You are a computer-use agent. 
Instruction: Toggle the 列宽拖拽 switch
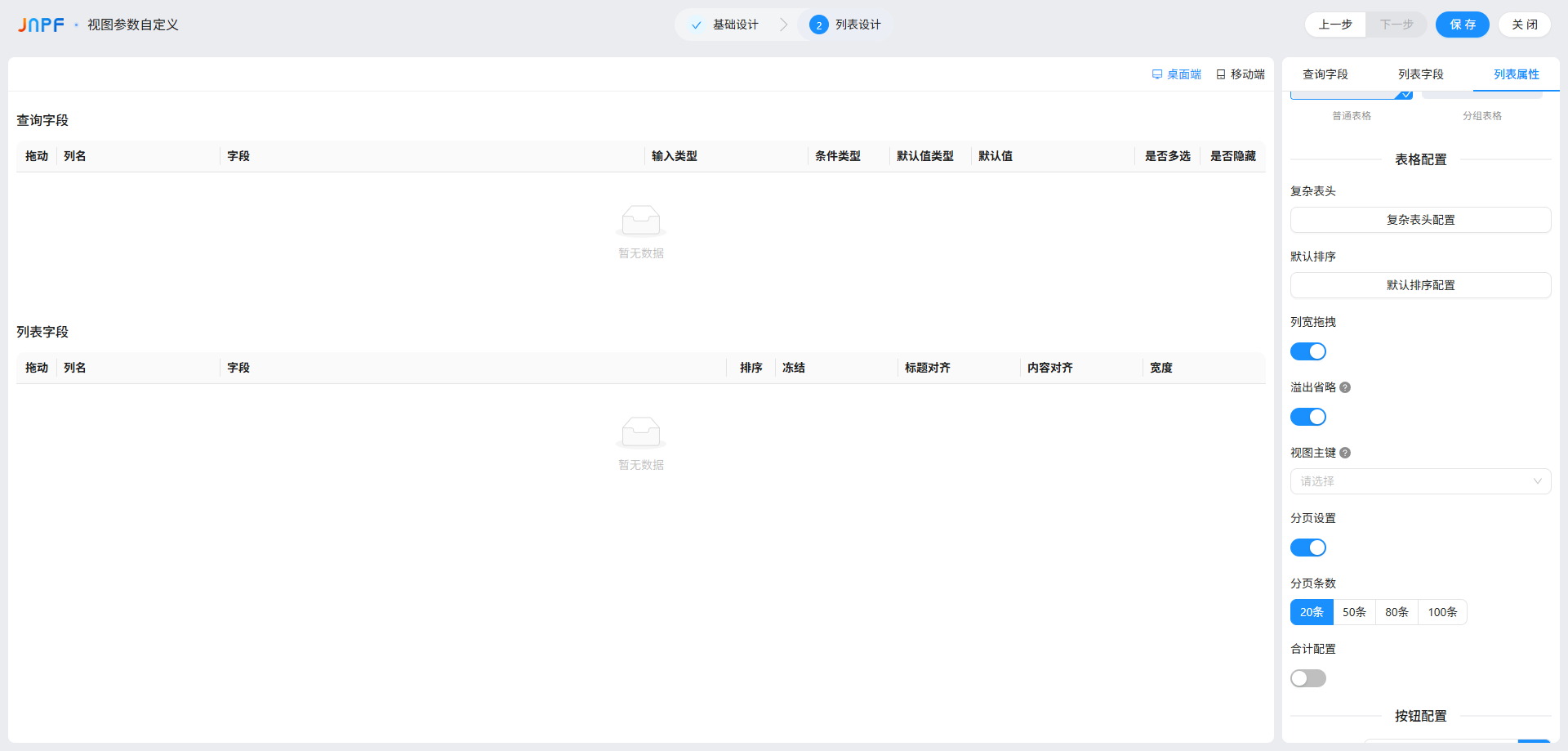(x=1307, y=351)
